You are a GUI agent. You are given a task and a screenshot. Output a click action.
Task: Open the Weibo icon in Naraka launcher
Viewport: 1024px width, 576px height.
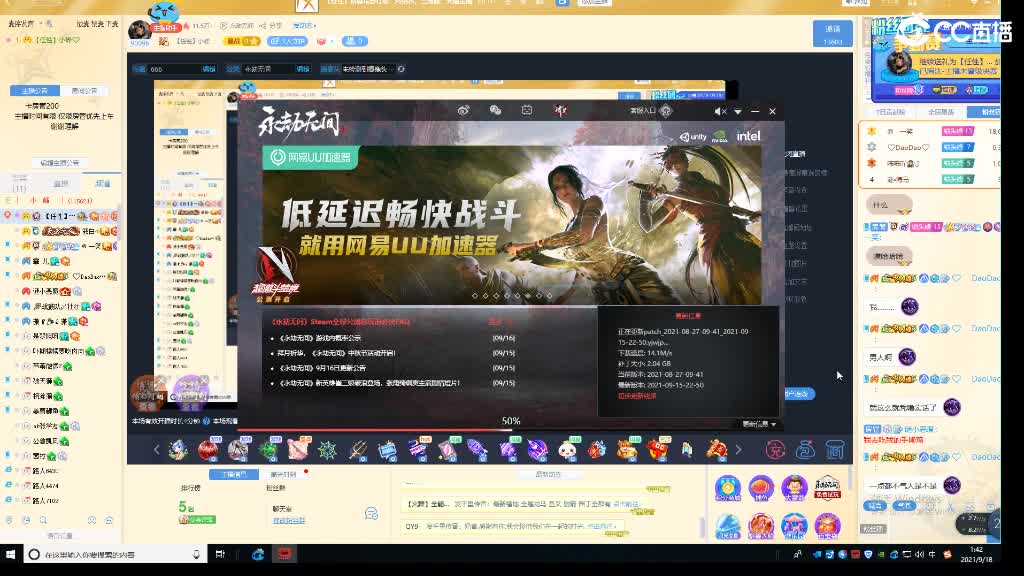pos(463,110)
